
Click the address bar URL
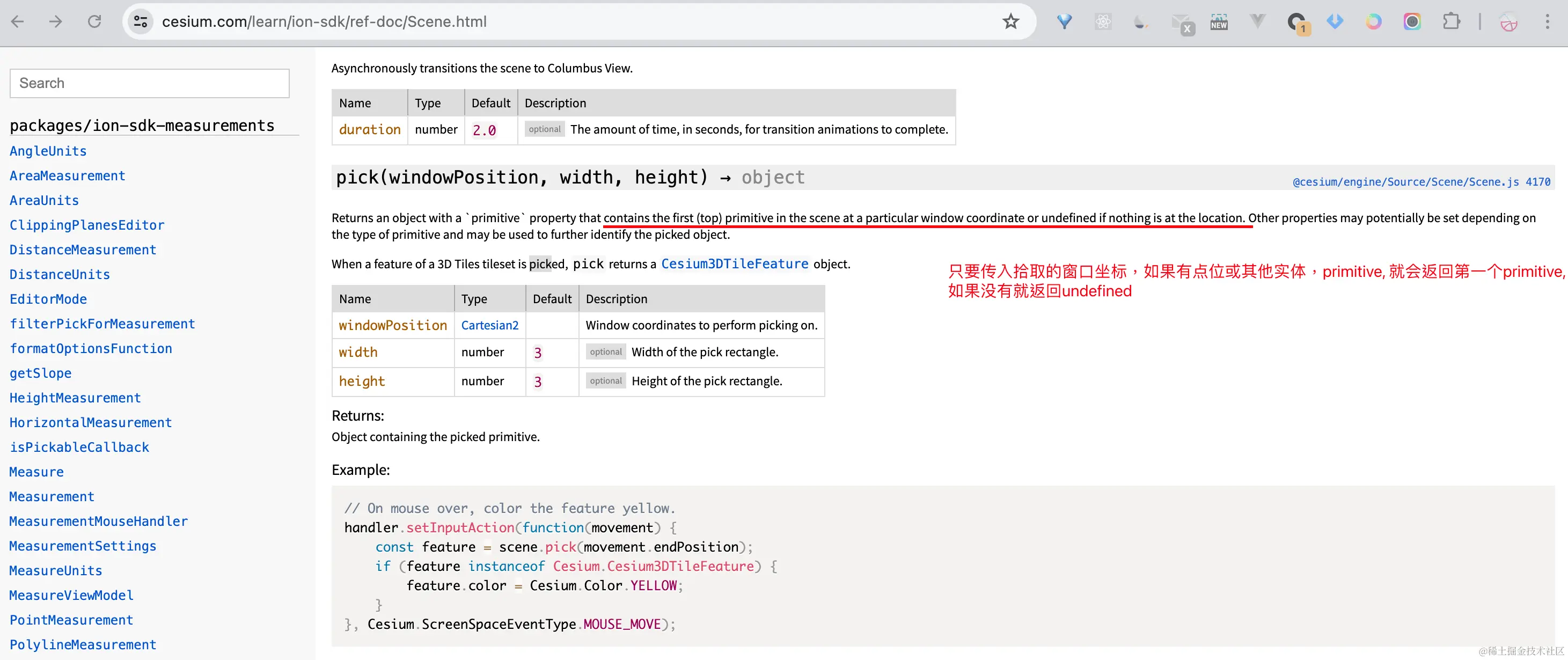pos(325,22)
